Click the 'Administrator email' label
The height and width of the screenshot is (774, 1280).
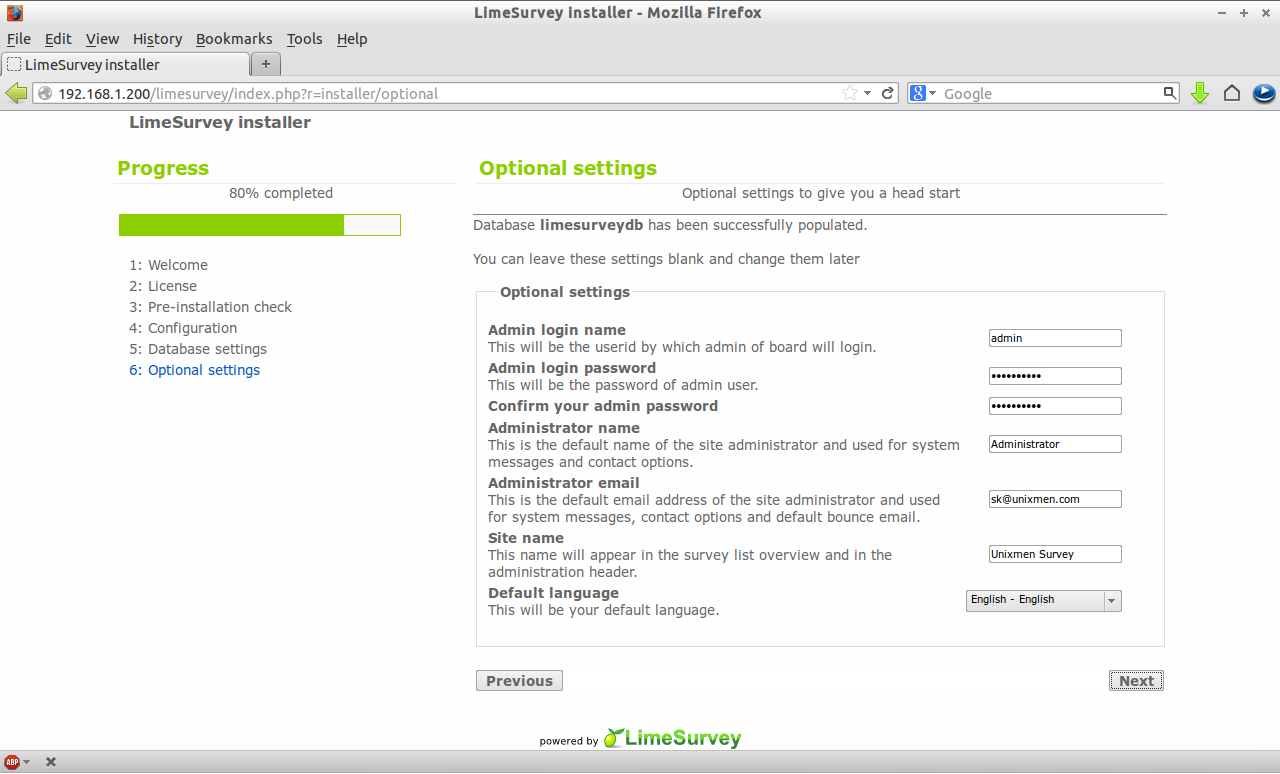(x=564, y=483)
